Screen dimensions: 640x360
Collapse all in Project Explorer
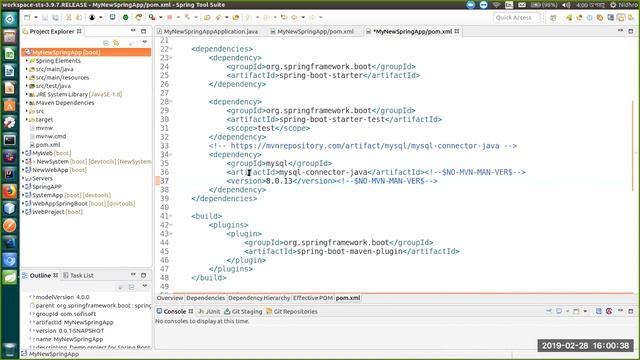coord(106,42)
